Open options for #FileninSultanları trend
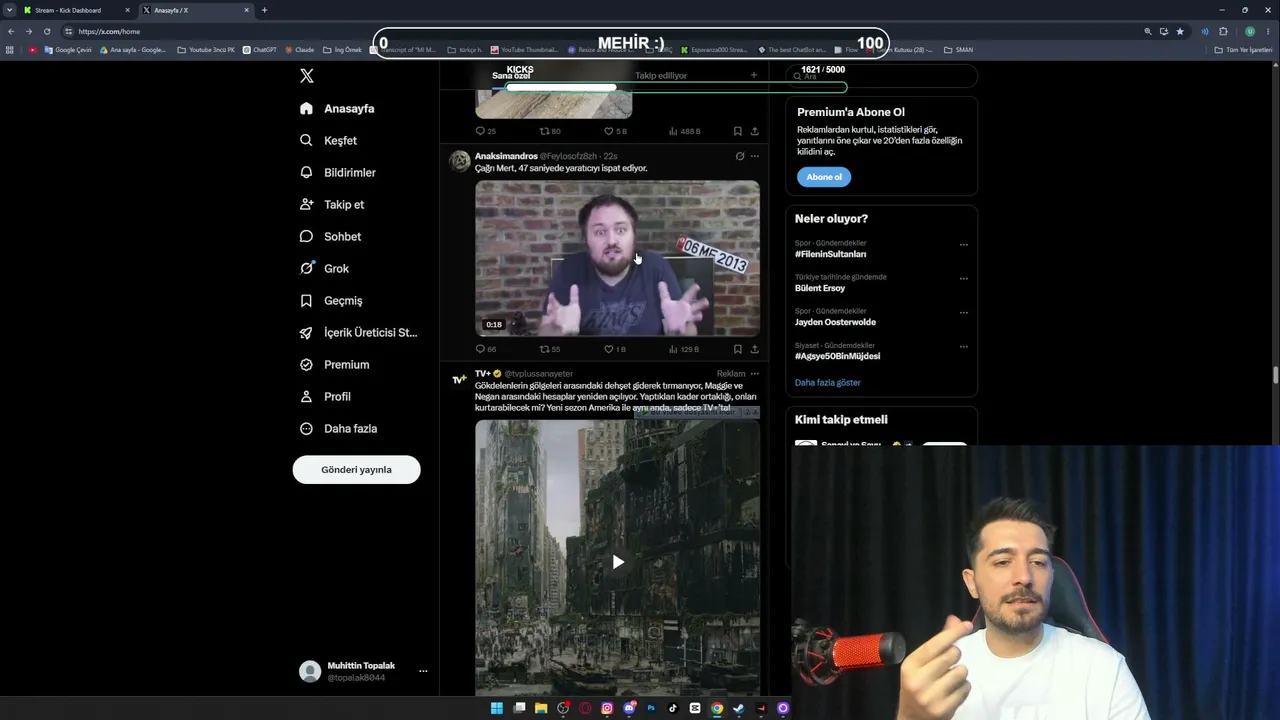 point(964,245)
